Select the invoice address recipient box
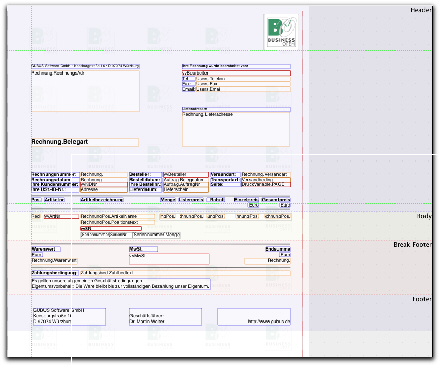The image size is (445, 369). (x=85, y=91)
